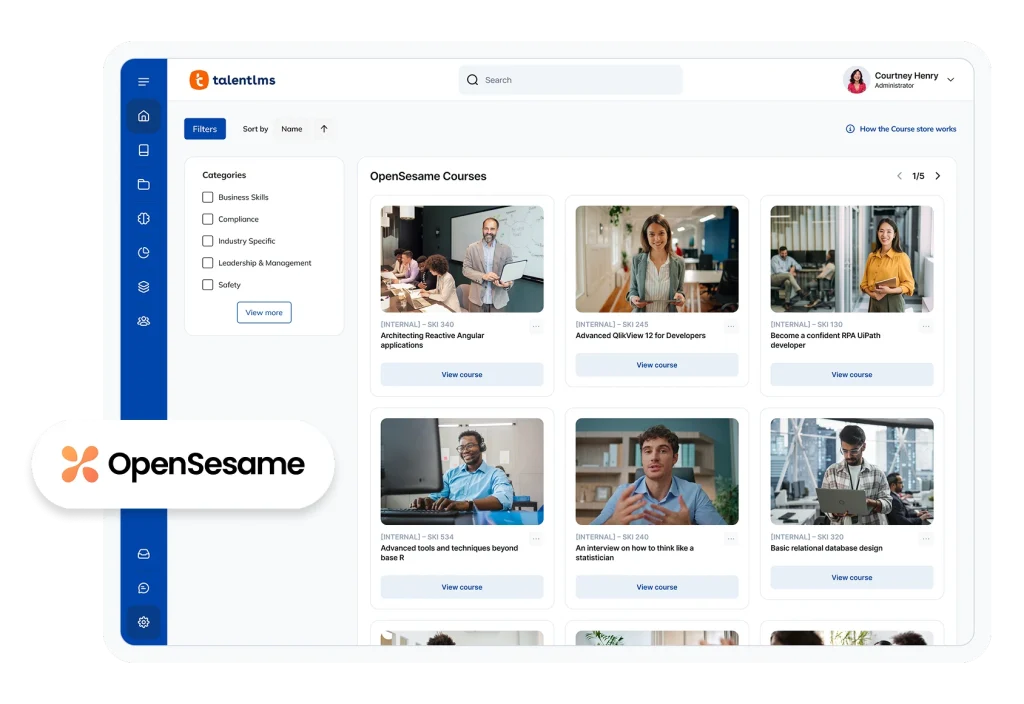Click the stacked layers icon in sidebar
The height and width of the screenshot is (704, 1024).
click(143, 287)
